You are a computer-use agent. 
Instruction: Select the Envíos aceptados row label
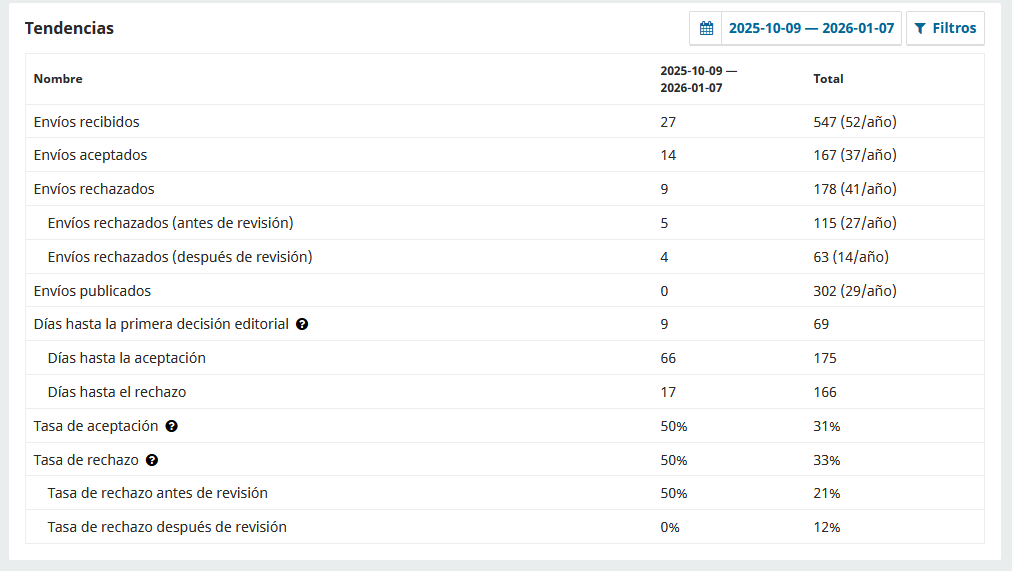[90, 155]
